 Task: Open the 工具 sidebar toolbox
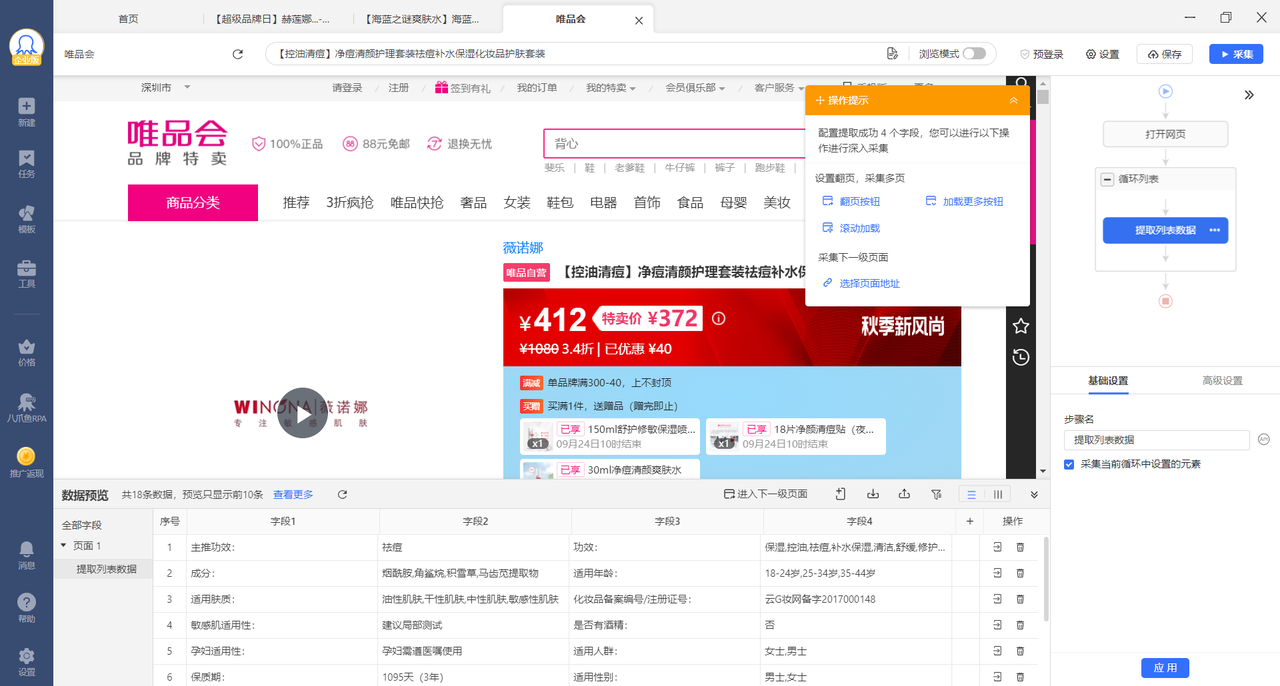click(26, 274)
